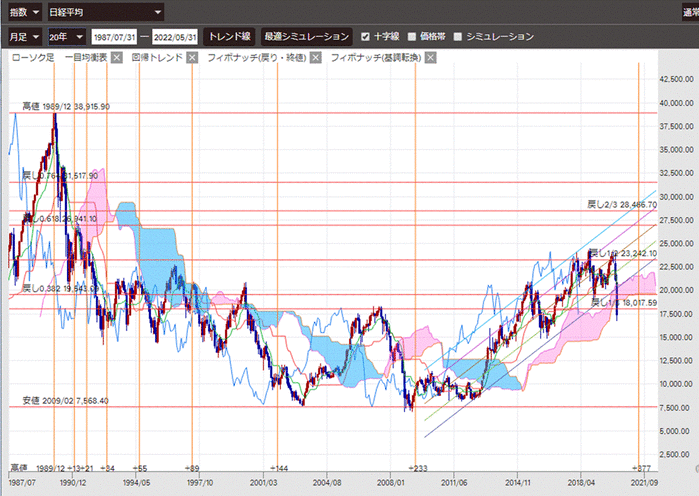Uncheck the 十字線 crosshair checkbox
Image resolution: width=699 pixels, height=496 pixels.
point(365,37)
